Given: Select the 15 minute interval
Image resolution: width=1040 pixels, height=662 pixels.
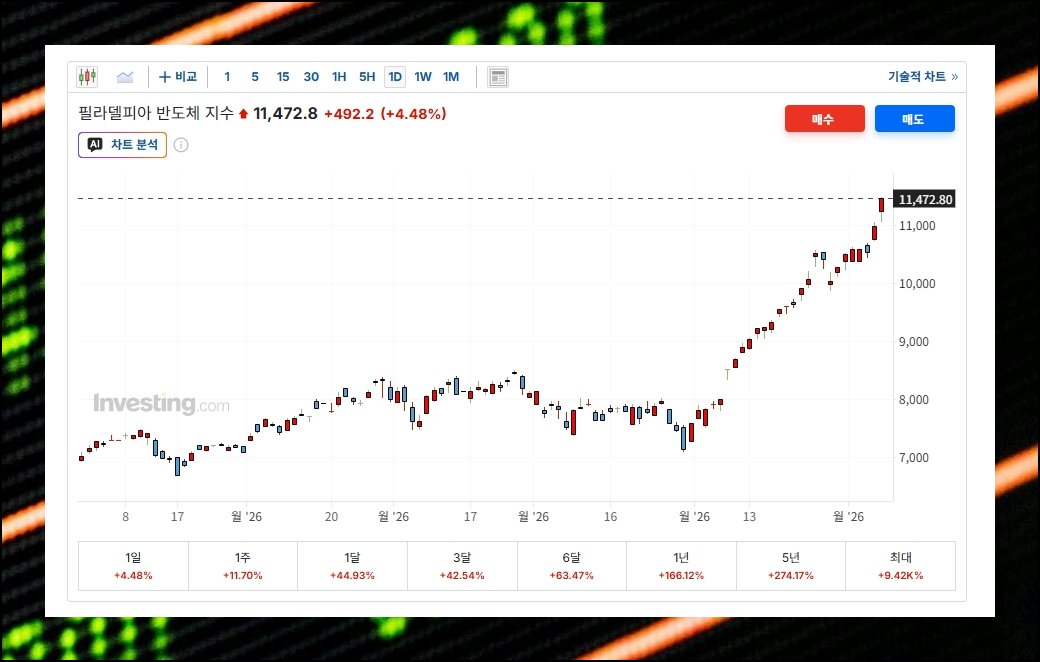Looking at the screenshot, I should point(283,77).
